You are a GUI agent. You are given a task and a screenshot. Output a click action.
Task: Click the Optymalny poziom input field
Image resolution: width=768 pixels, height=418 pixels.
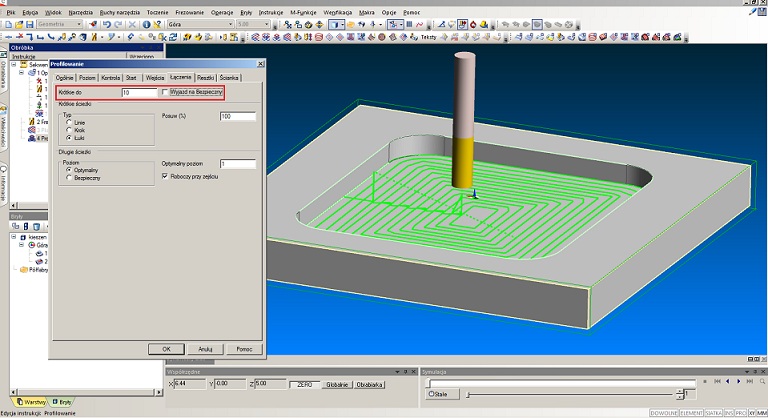pyautogui.click(x=238, y=164)
